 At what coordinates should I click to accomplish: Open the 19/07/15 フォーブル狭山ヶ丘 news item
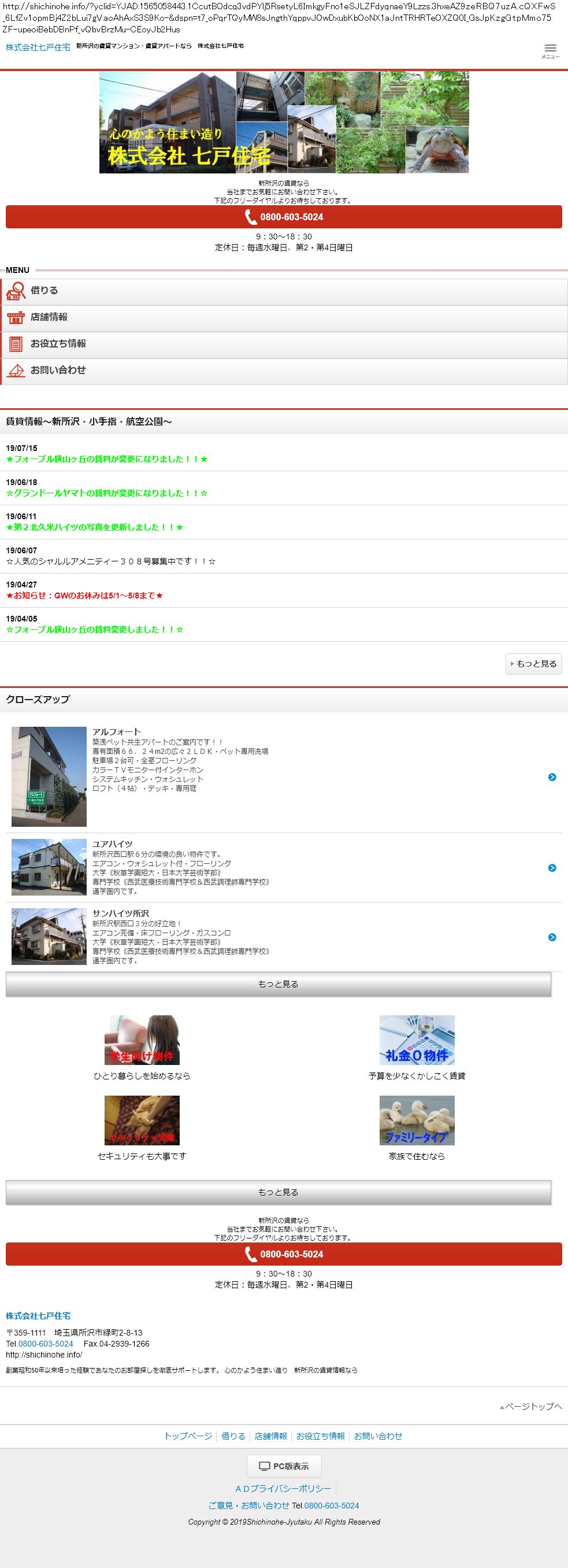point(106,459)
